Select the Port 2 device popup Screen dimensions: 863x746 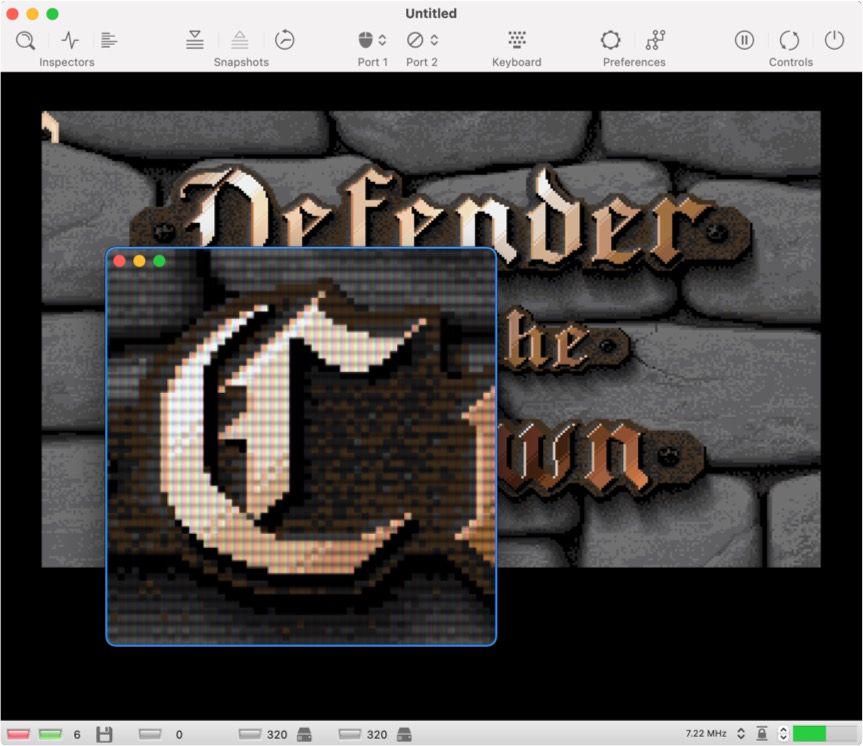(x=422, y=40)
